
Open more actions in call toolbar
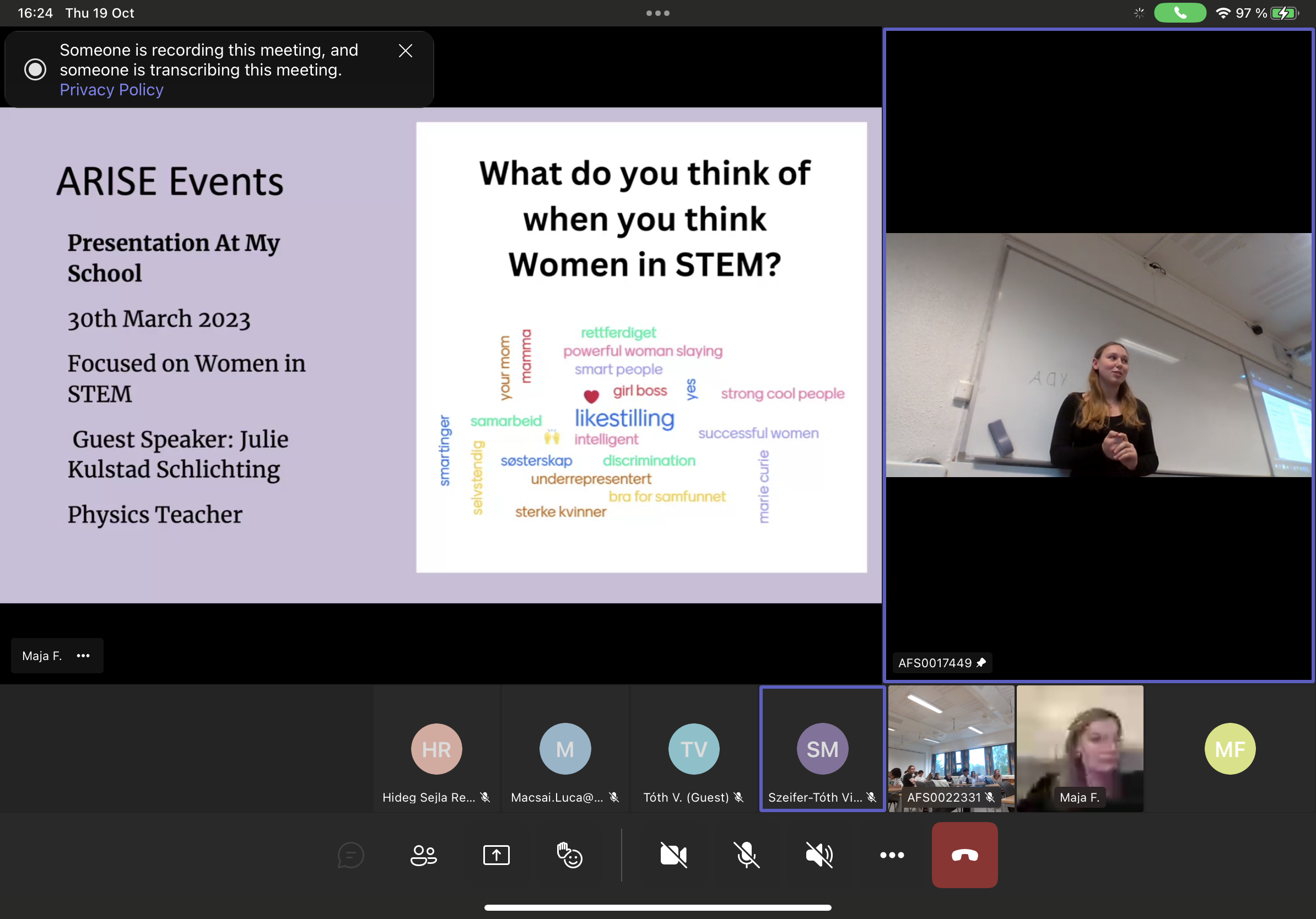(892, 855)
